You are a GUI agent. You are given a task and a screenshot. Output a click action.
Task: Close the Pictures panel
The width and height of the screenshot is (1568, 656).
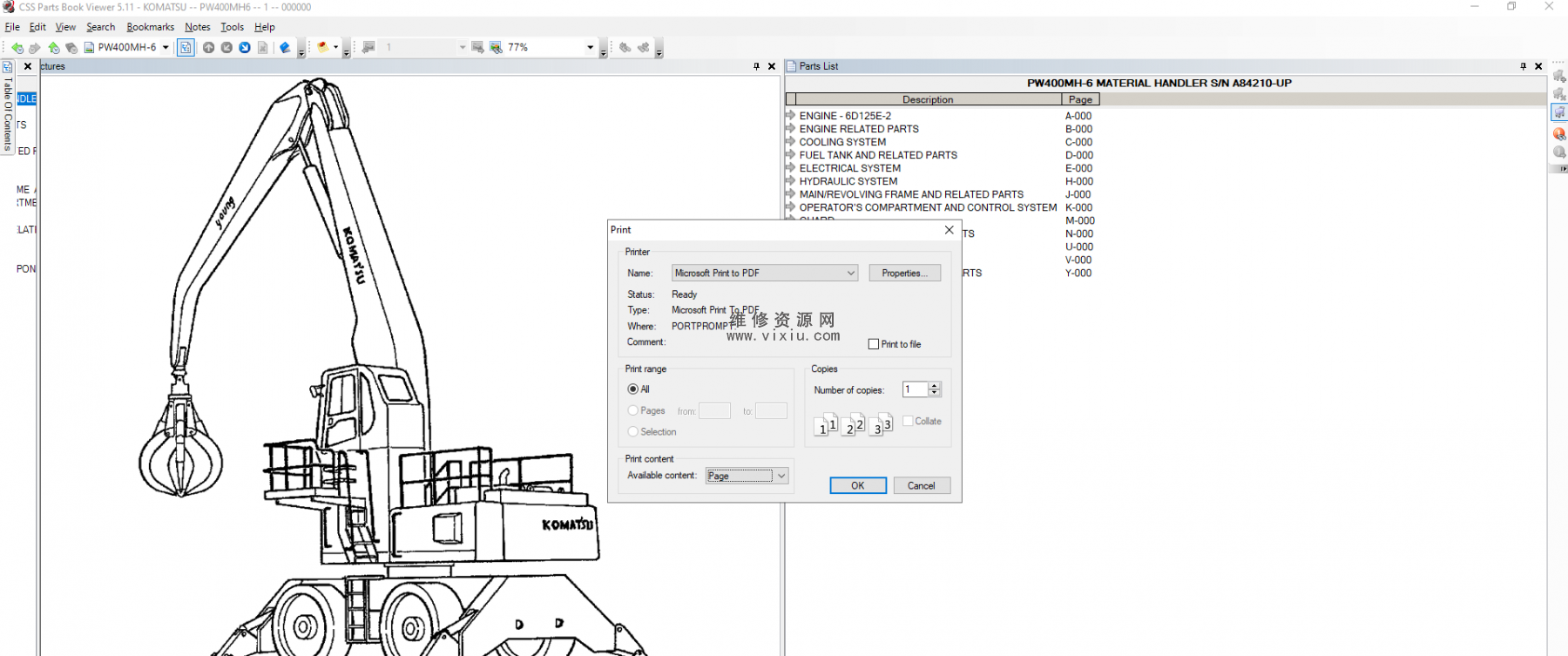pyautogui.click(x=772, y=66)
